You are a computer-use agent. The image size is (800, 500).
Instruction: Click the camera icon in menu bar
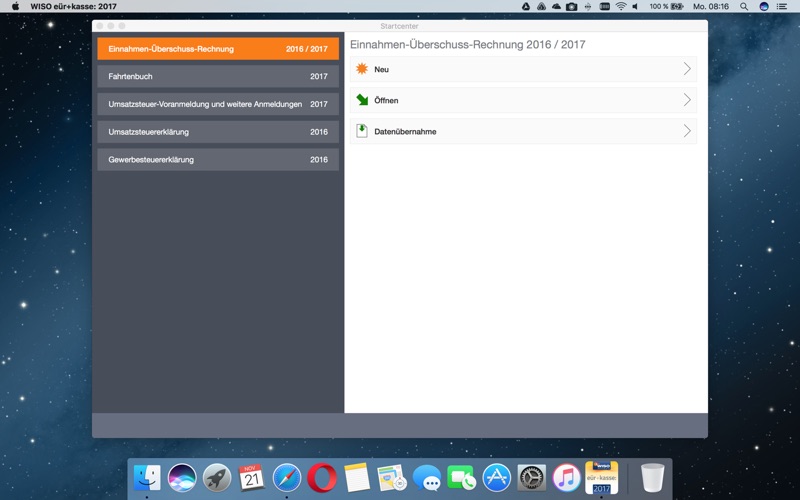click(572, 7)
